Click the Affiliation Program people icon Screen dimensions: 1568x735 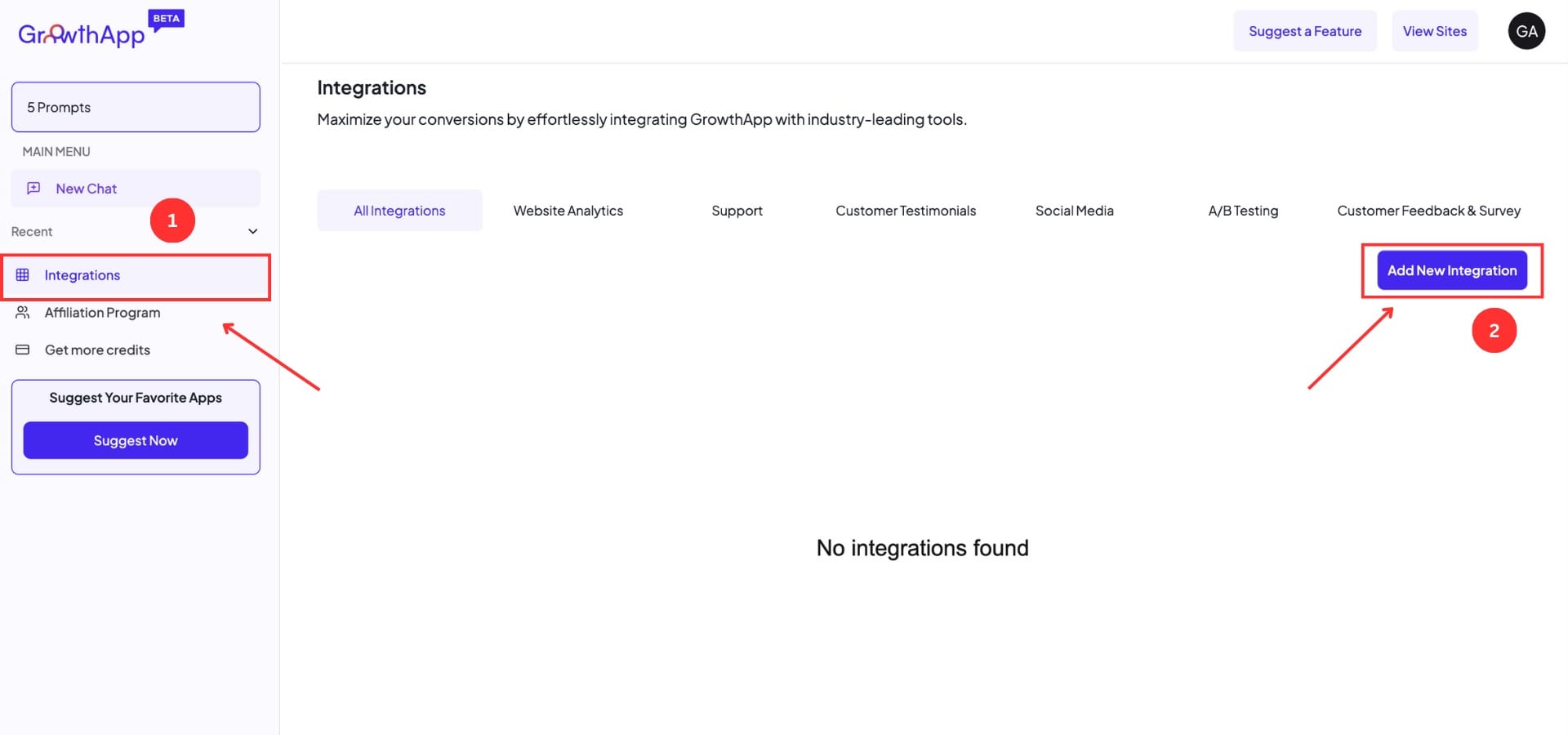(x=23, y=313)
